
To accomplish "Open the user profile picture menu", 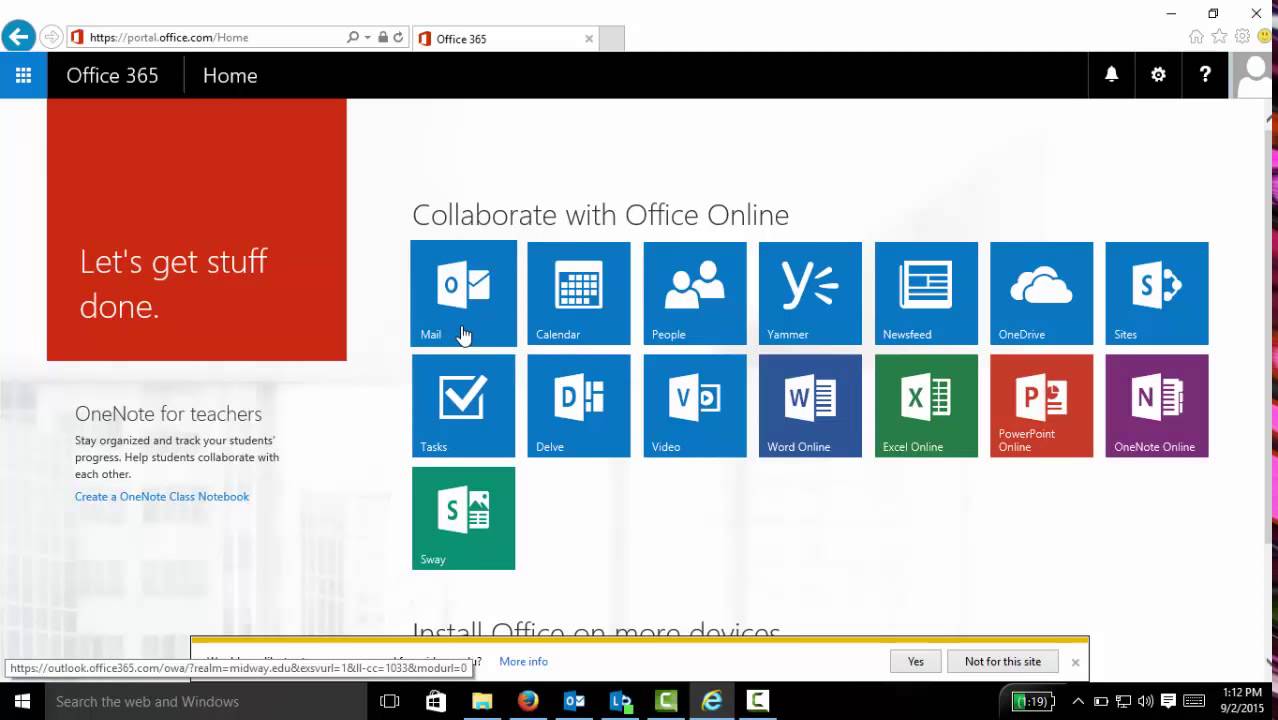I will tap(1254, 75).
